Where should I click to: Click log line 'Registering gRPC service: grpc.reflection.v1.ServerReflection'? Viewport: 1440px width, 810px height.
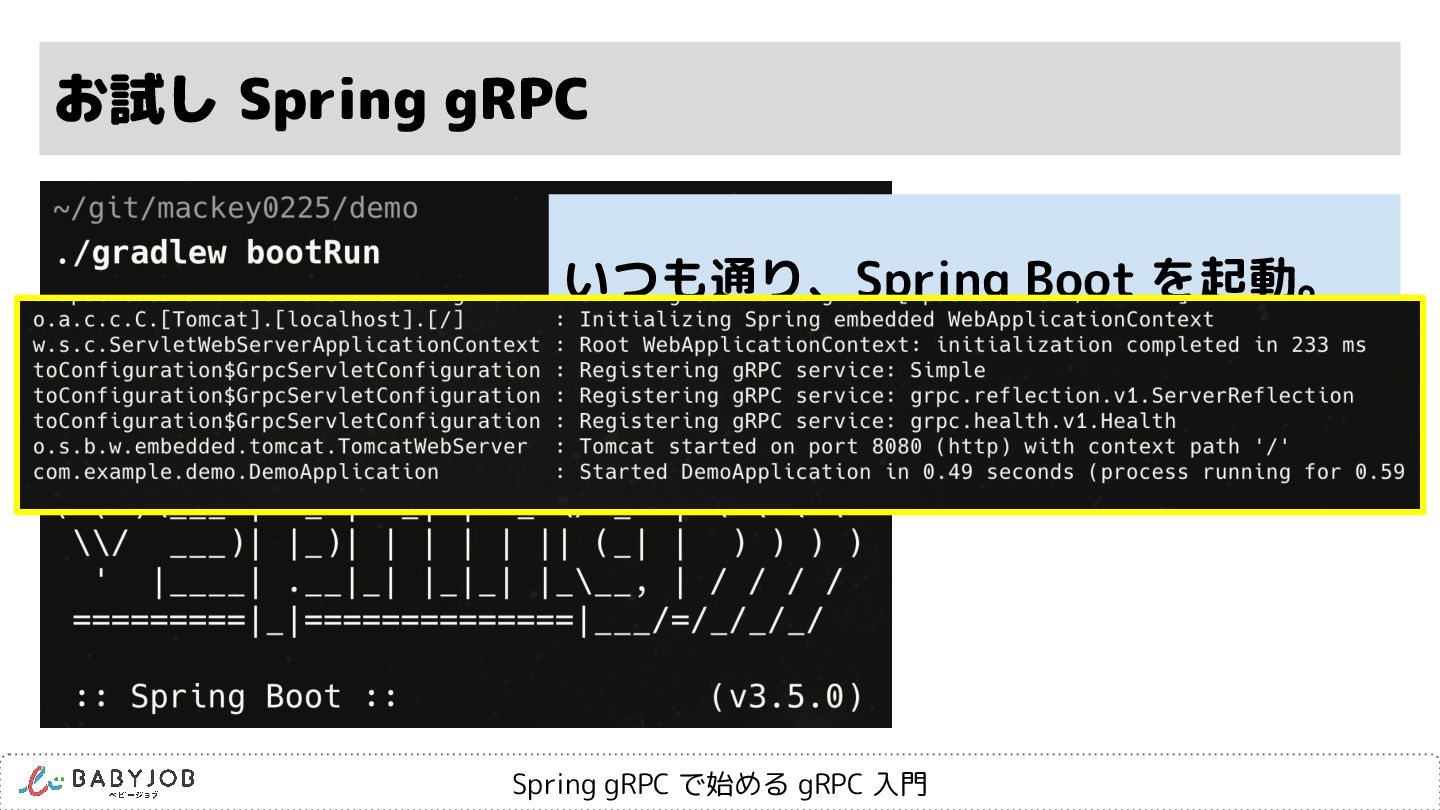(966, 396)
